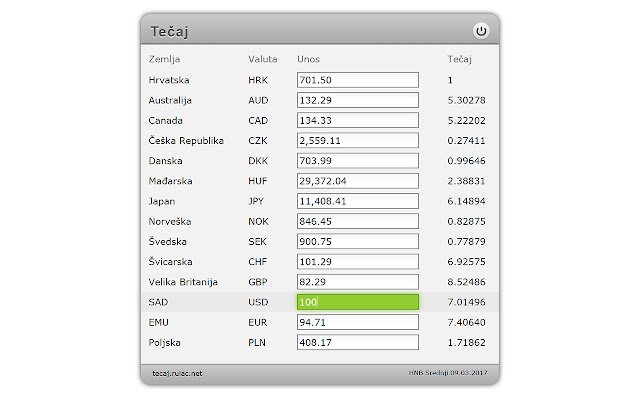The height and width of the screenshot is (400, 640).
Task: Select the Norveška country label
Action: [x=170, y=221]
